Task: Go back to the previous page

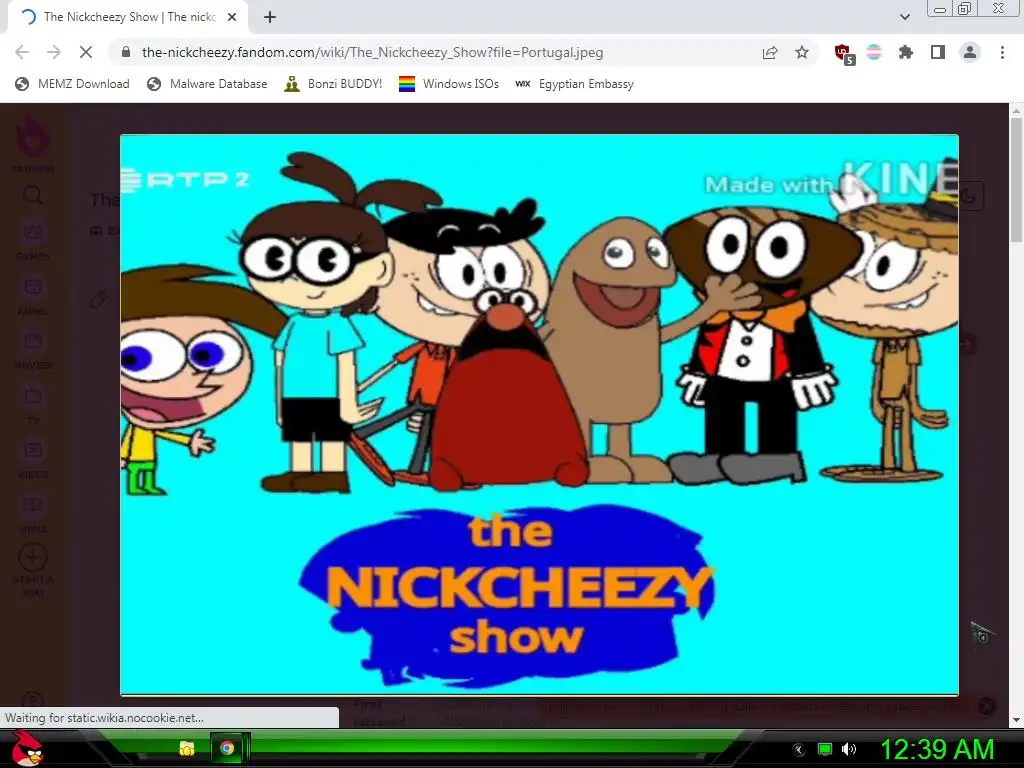Action: (22, 52)
